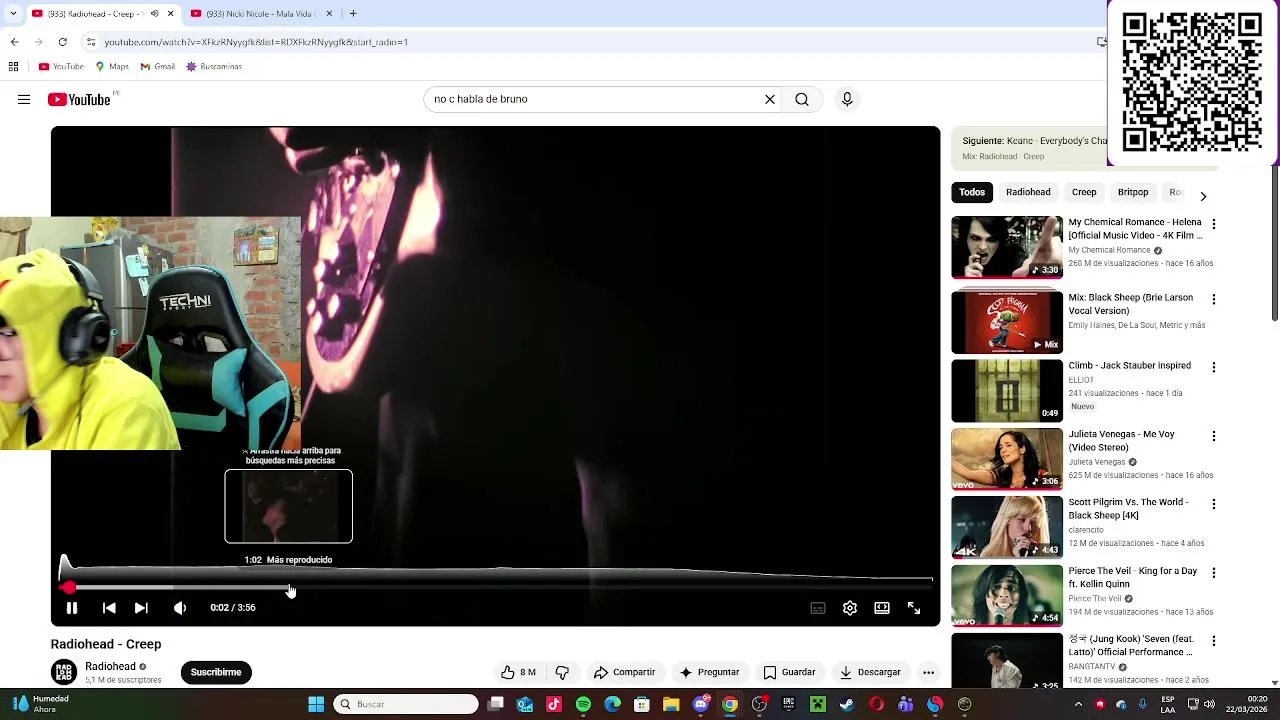1280x720 pixels.
Task: Switch the player to full screen
Action: [914, 607]
